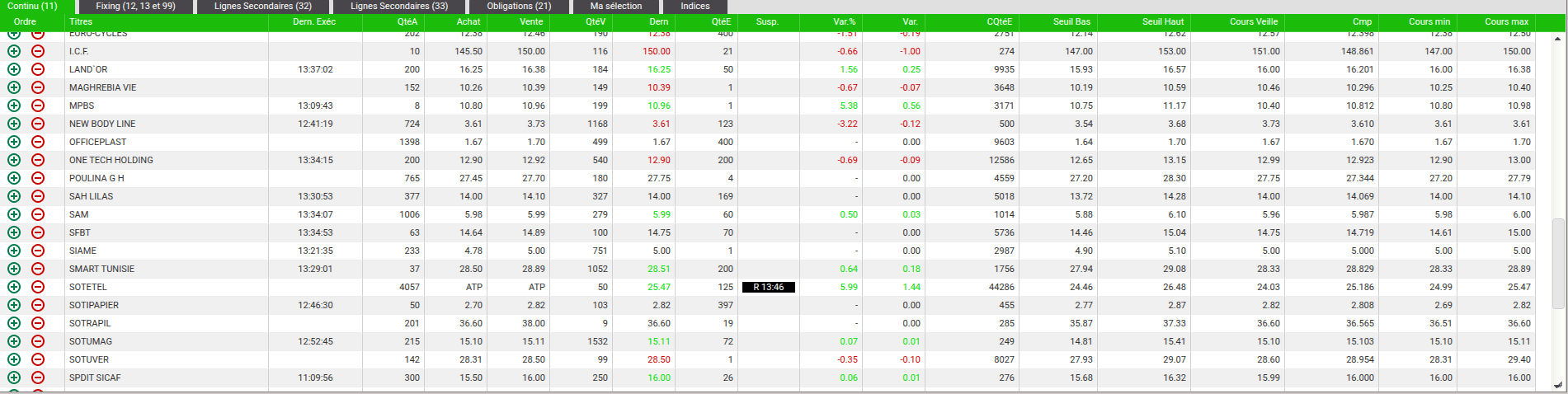This screenshot has width=1568, height=394.
Task: Click the green plus icon for ONE TECH HOLDING
Action: 14,160
